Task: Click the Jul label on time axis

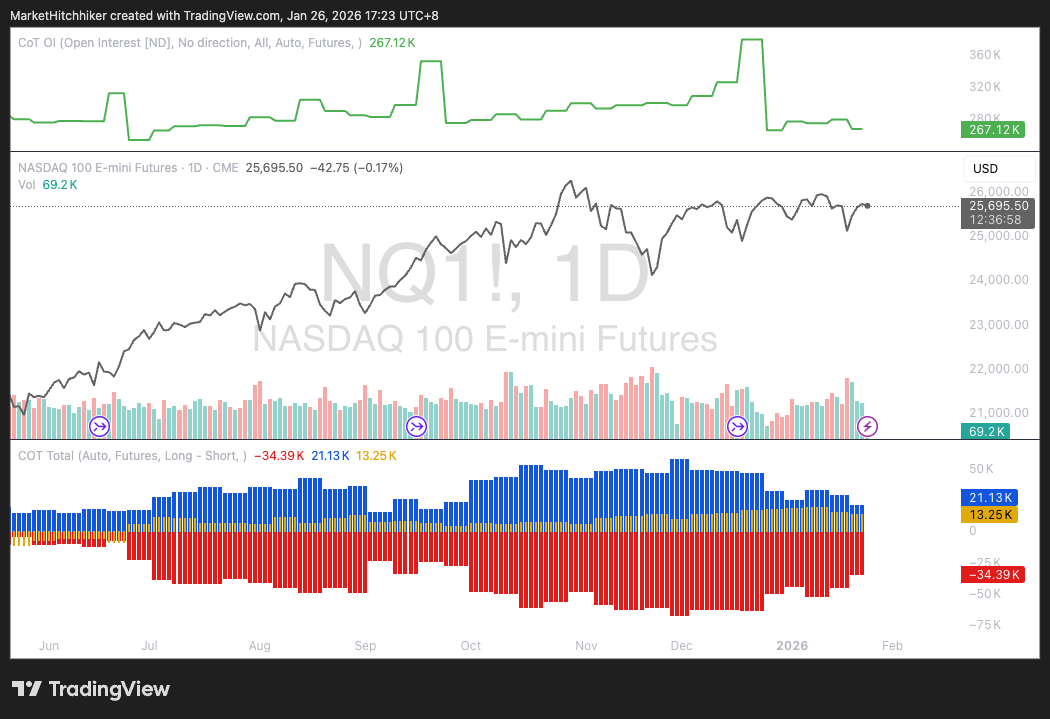Action: tap(149, 645)
